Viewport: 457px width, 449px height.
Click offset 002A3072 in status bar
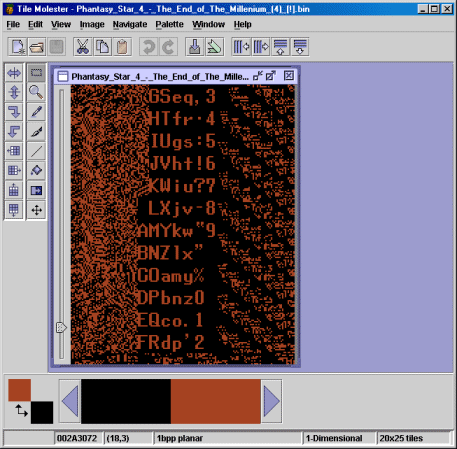click(x=77, y=438)
